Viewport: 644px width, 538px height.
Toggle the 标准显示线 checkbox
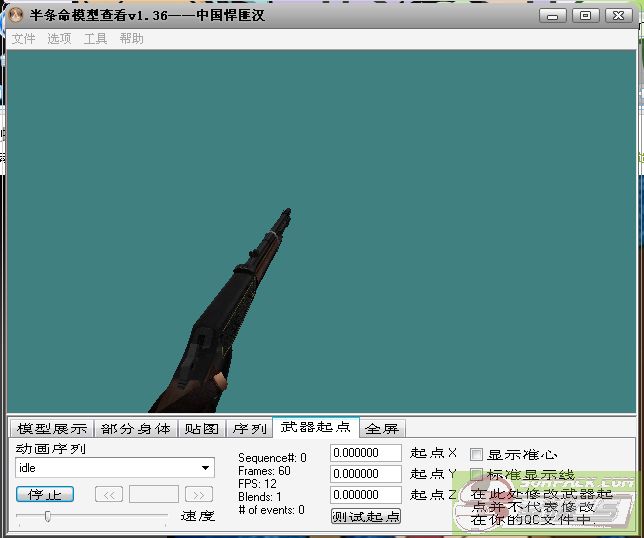pos(477,474)
